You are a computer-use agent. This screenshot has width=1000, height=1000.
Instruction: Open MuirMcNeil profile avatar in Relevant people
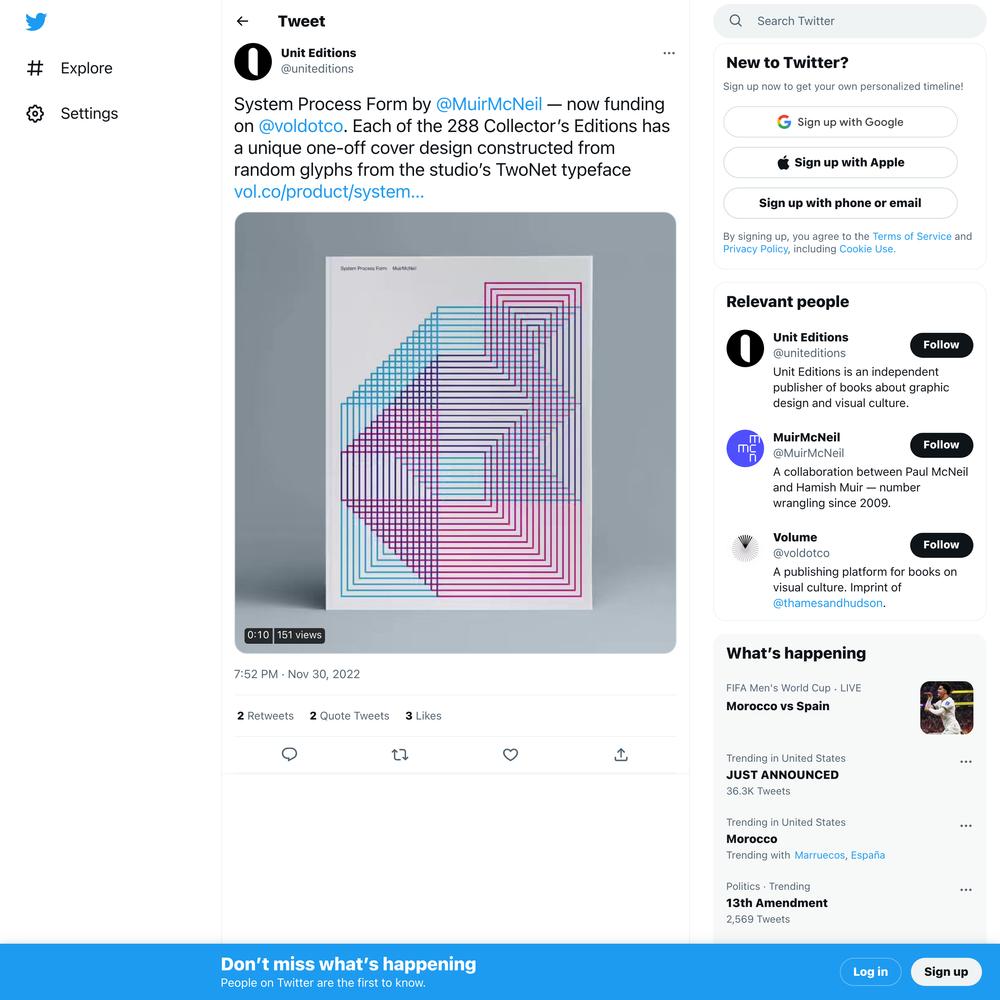point(745,448)
